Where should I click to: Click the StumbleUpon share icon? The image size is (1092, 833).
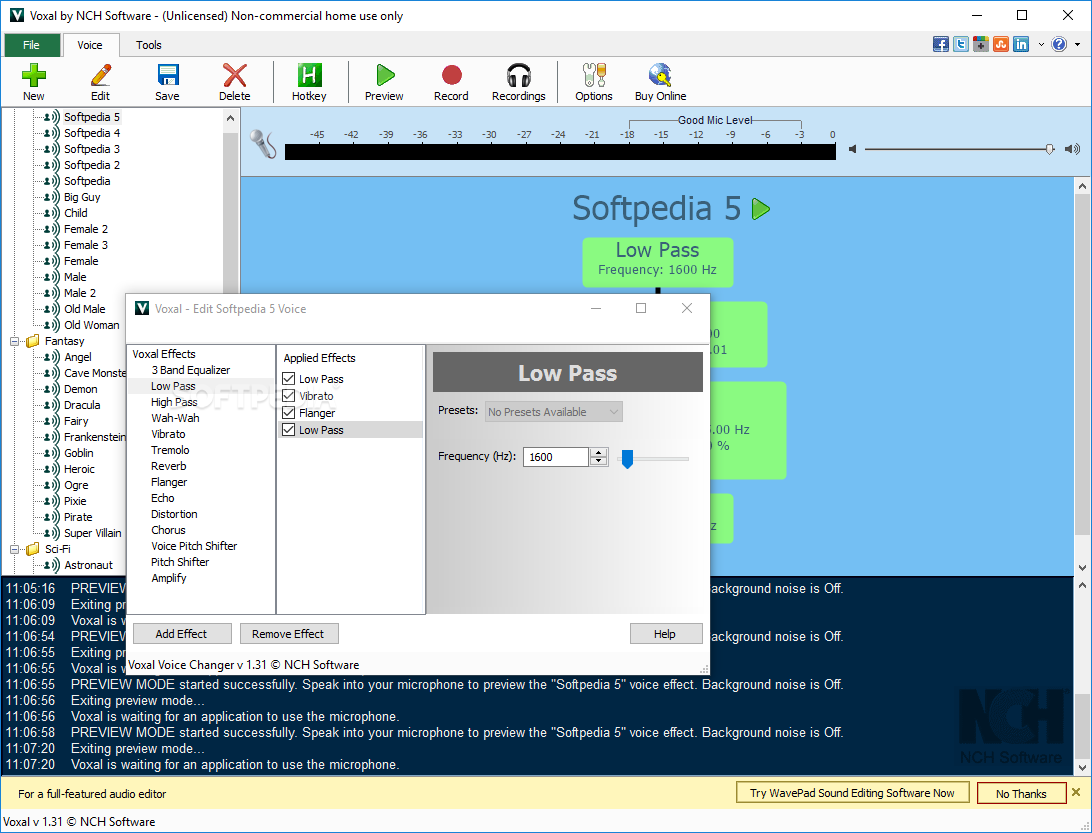(1001, 45)
